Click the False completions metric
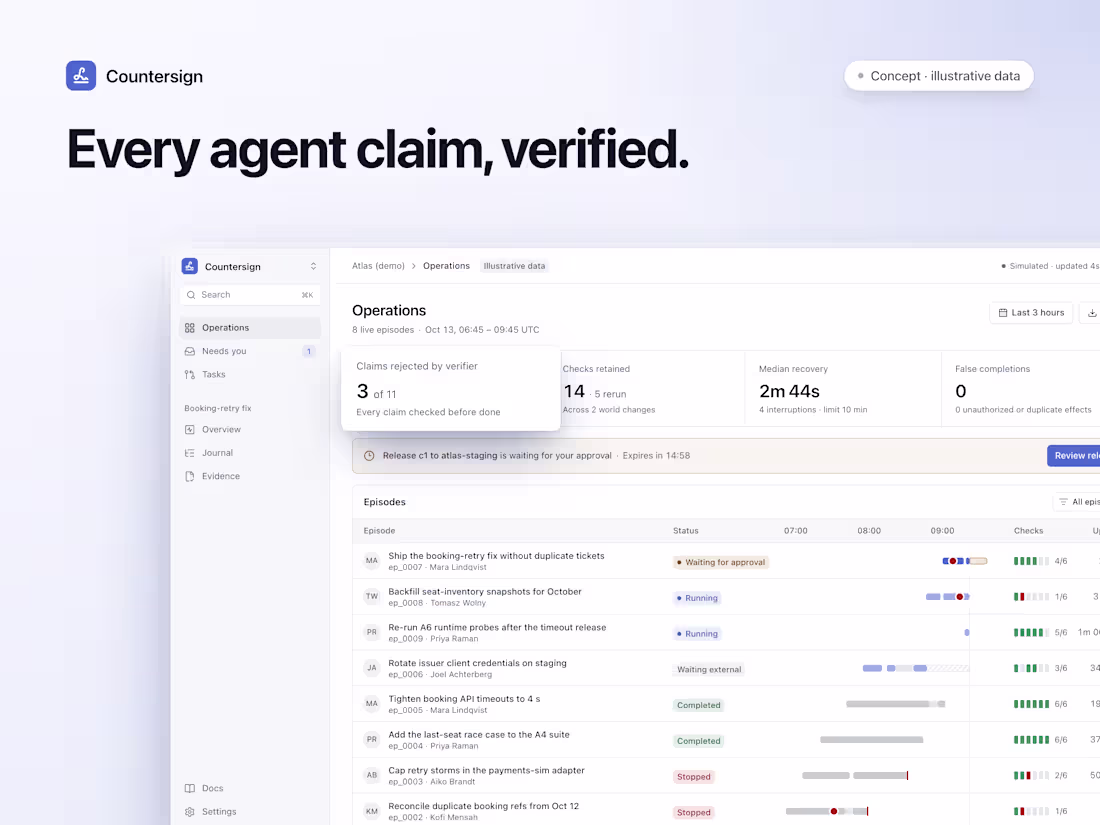Viewport: 1100px width, 825px height. [1021, 389]
